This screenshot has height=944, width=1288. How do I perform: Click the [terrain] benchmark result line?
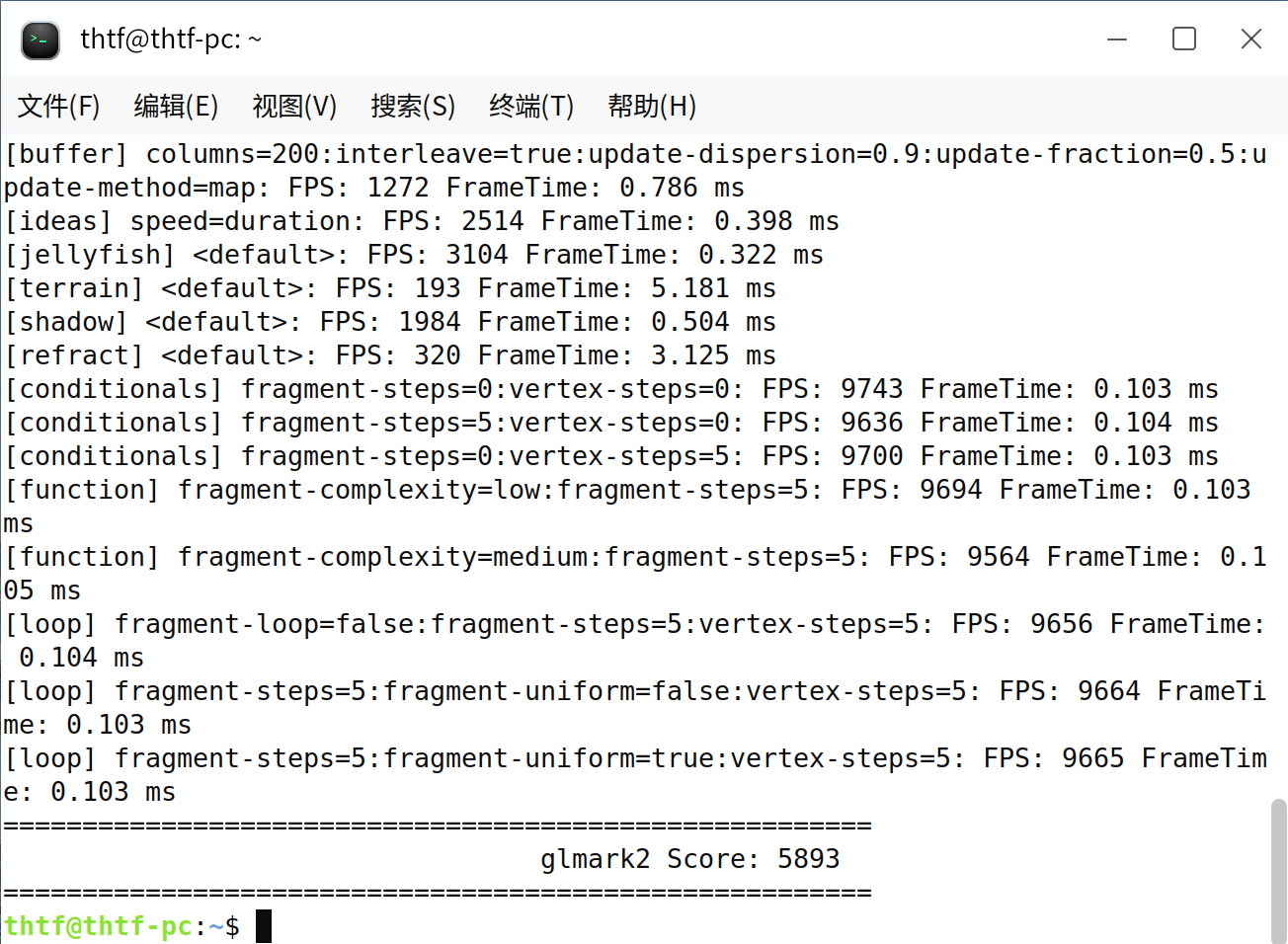390,288
